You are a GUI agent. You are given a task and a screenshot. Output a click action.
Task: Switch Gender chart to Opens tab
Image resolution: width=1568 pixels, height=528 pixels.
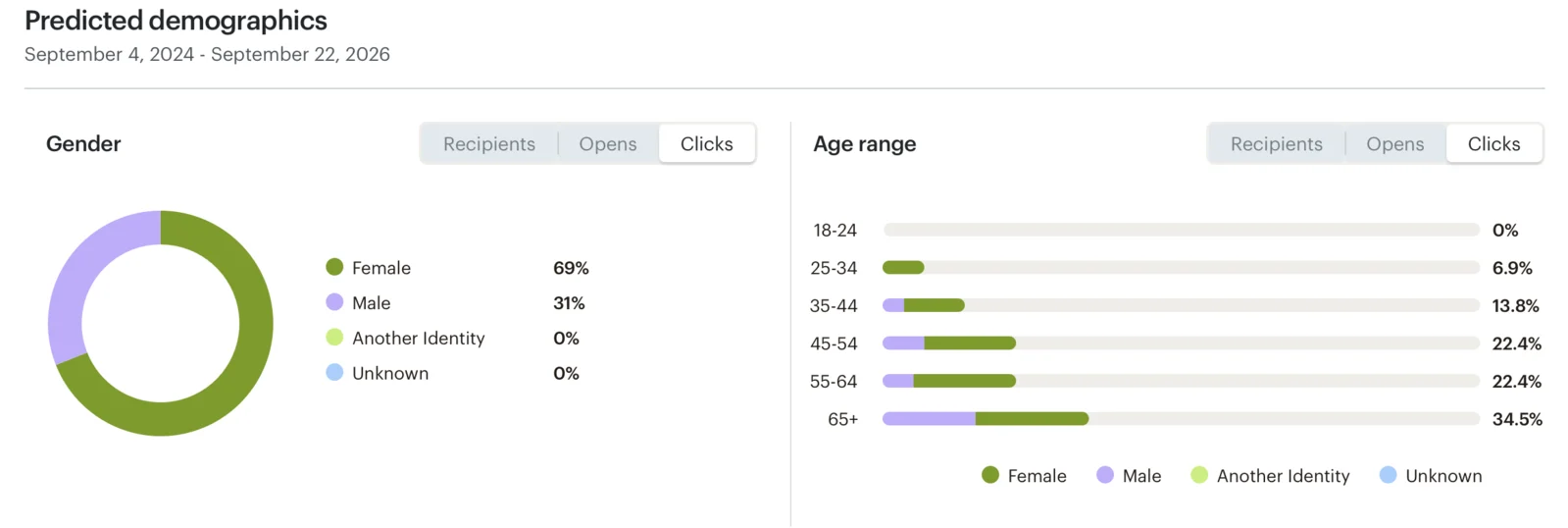pos(608,144)
